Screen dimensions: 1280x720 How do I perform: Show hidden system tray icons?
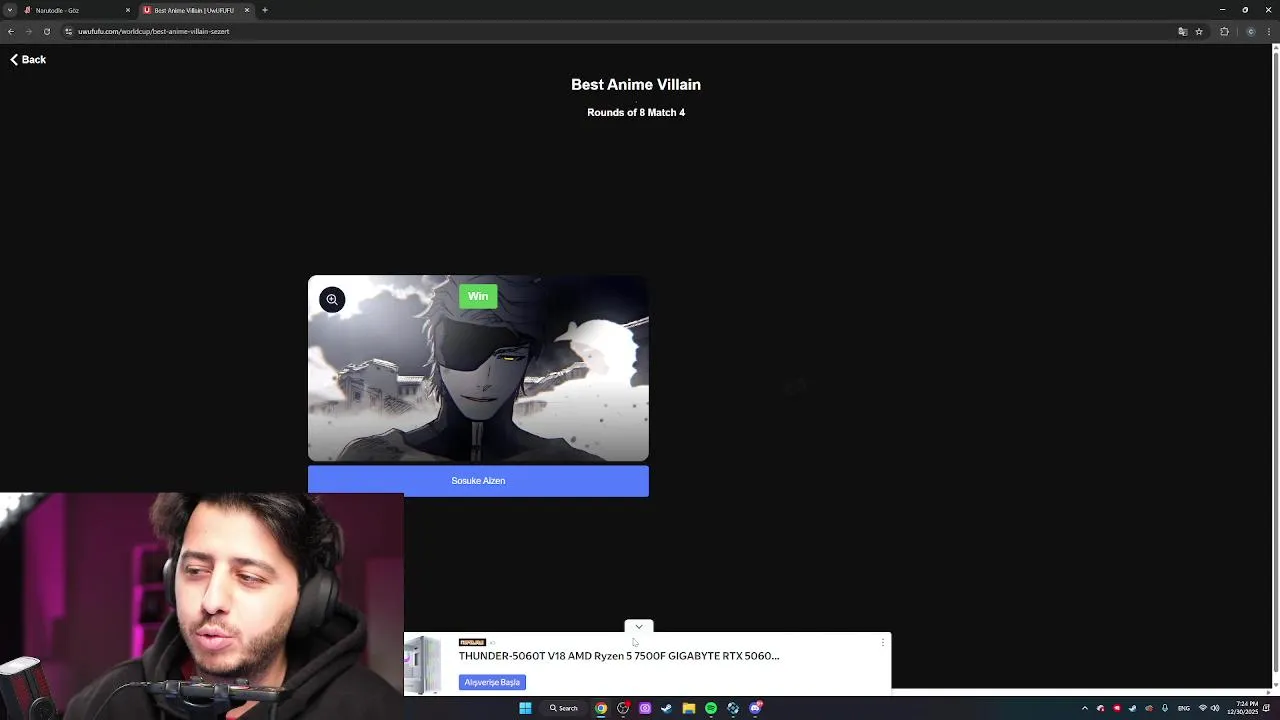point(1085,708)
